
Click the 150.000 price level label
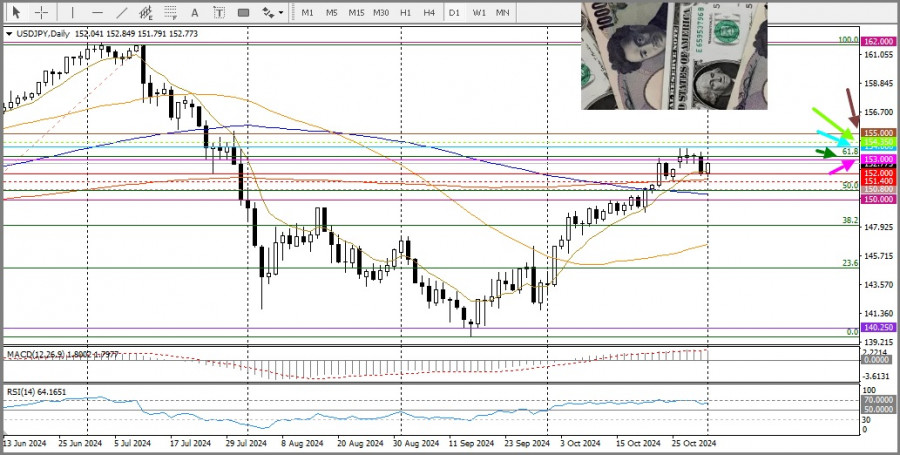(x=878, y=199)
